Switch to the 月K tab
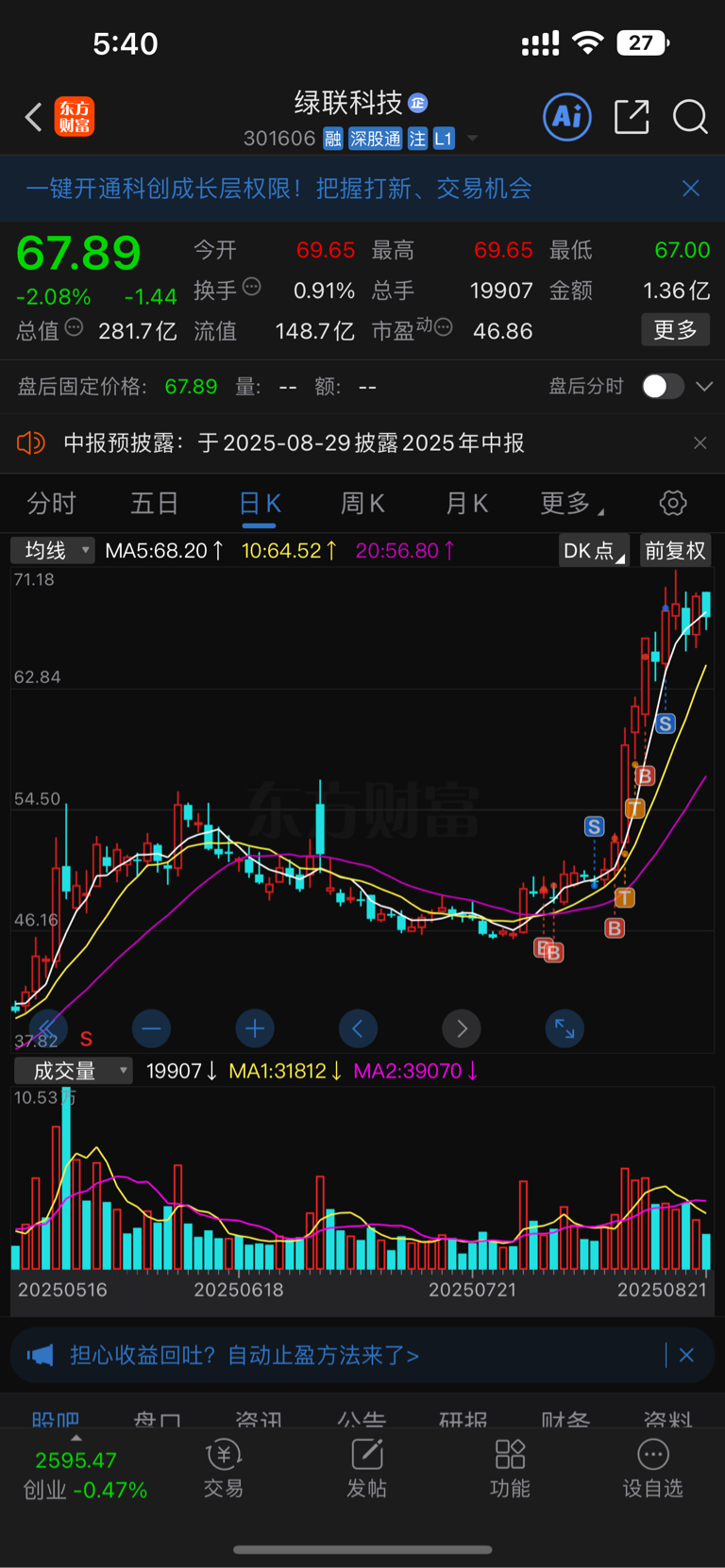The image size is (725, 1568). pos(466,503)
